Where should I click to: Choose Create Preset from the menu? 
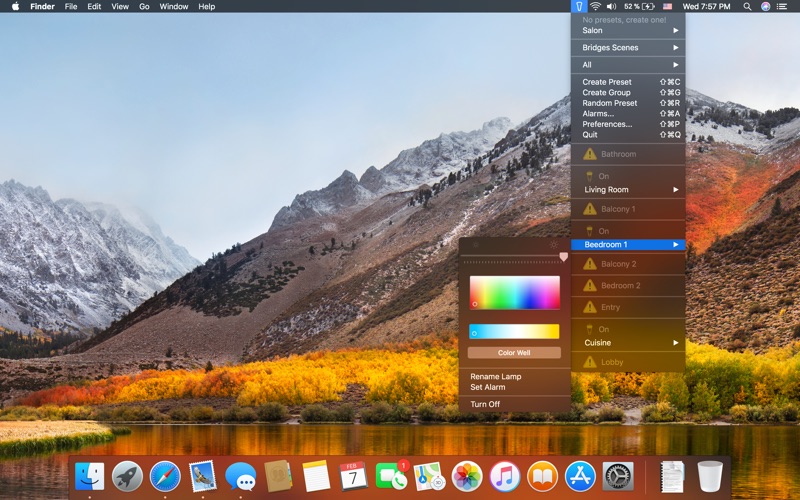click(607, 82)
